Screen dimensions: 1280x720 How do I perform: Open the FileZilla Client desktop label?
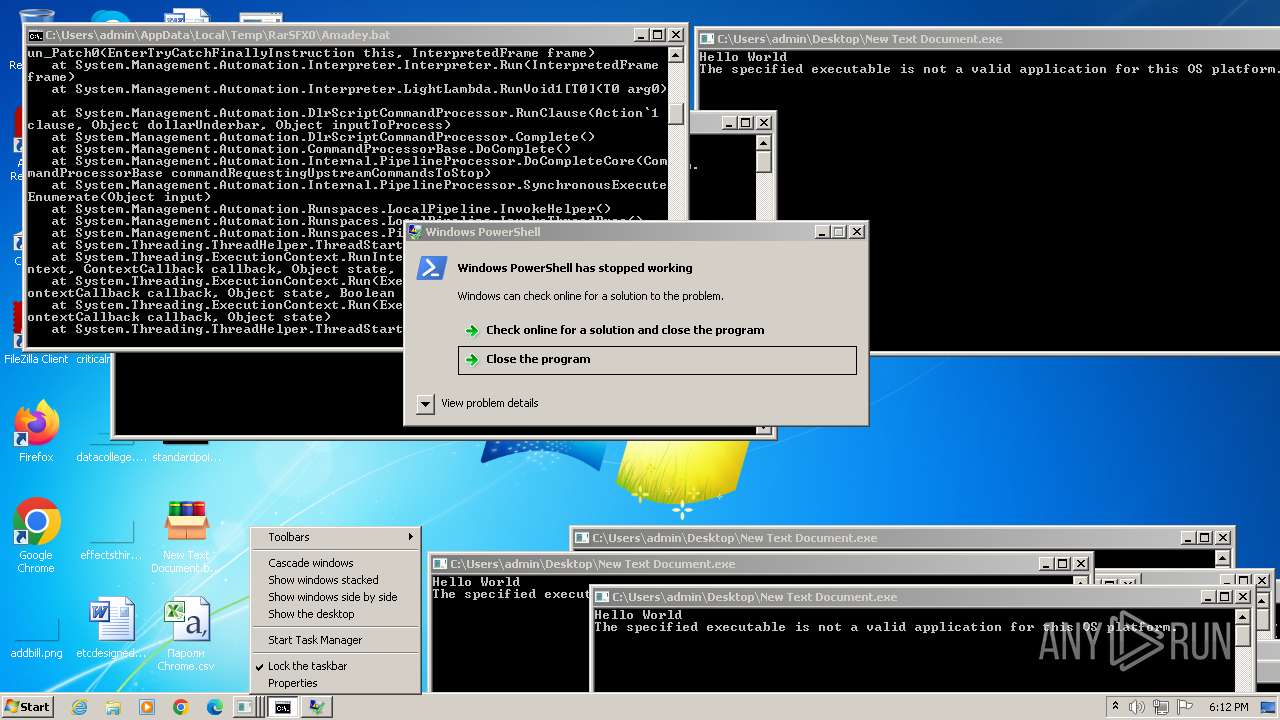(36, 359)
